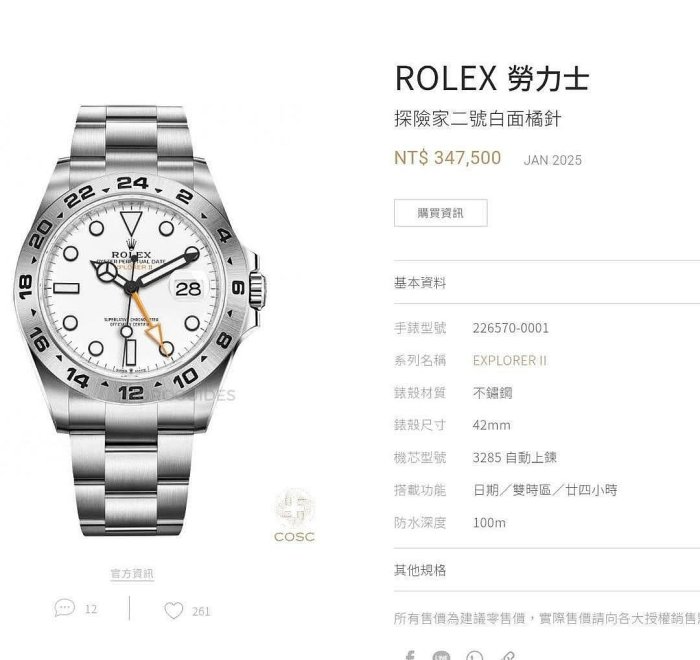Expand the 其他規格 section
This screenshot has height=660, width=700.
pyautogui.click(x=547, y=570)
